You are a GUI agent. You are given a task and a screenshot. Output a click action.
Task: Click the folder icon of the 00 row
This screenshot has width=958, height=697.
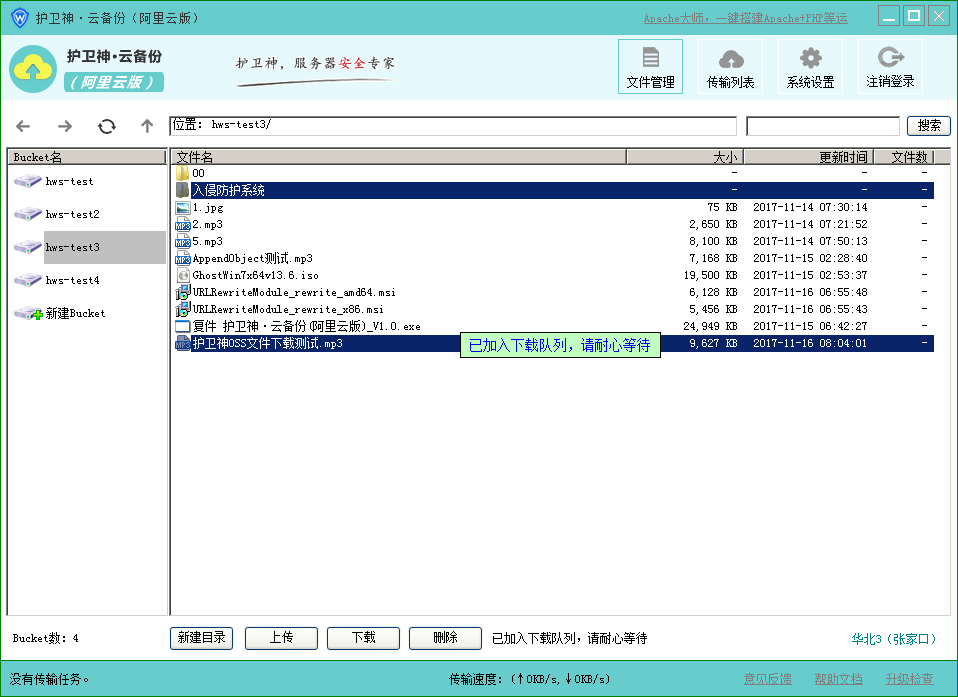(182, 173)
